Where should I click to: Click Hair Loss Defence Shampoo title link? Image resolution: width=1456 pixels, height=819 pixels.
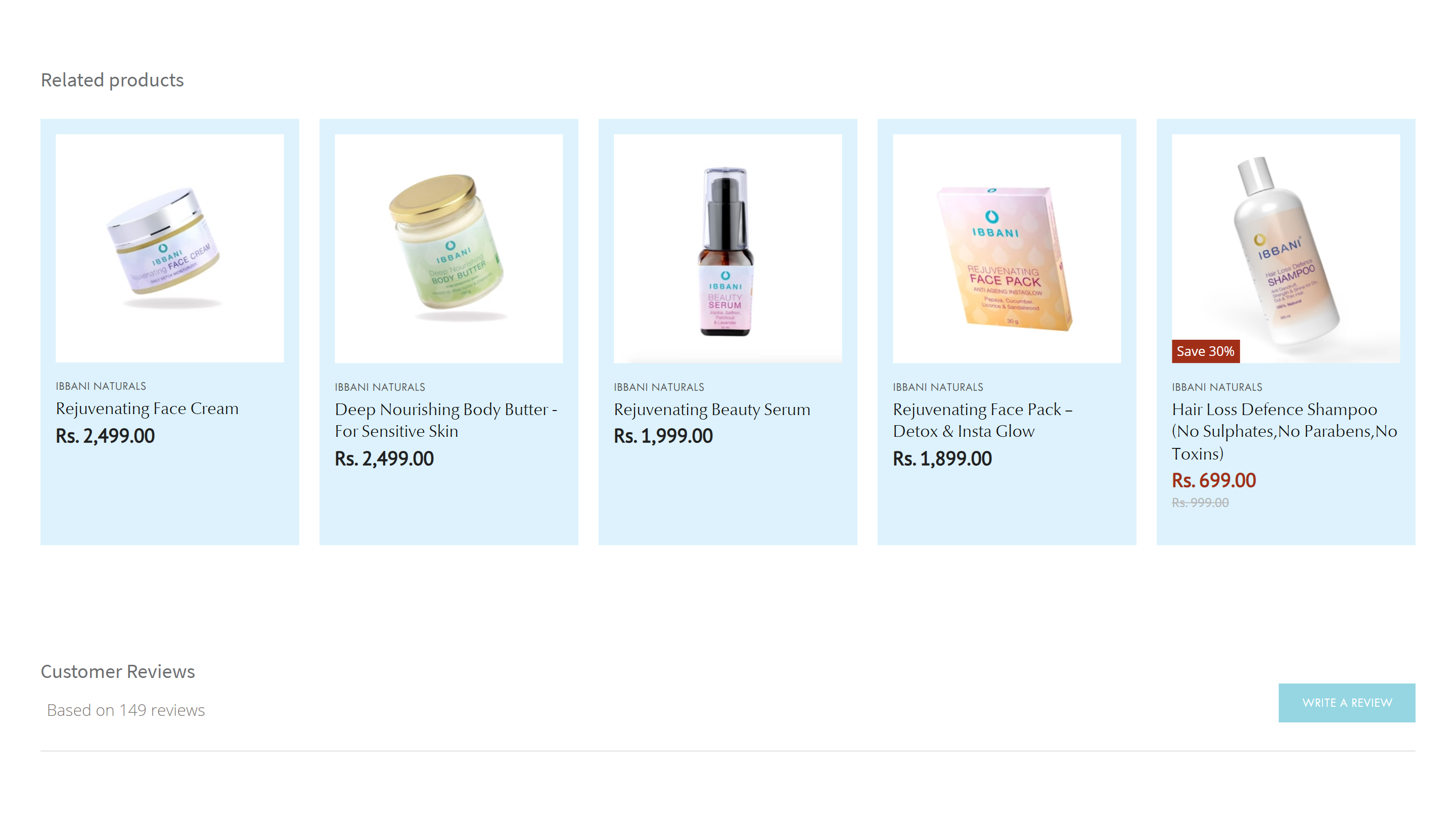point(1284,431)
